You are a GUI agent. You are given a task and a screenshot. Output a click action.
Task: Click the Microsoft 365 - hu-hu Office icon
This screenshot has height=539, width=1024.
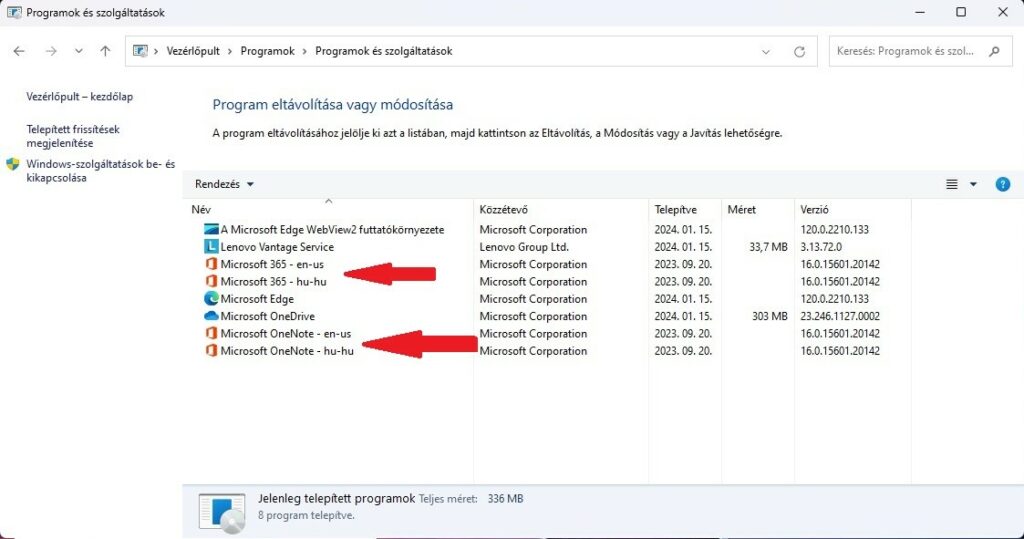(x=211, y=282)
